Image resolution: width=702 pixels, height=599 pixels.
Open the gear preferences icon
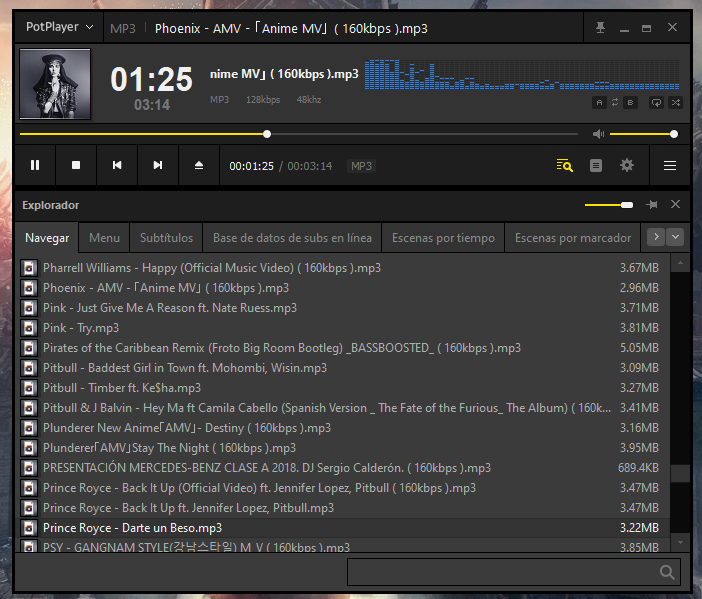coord(627,165)
